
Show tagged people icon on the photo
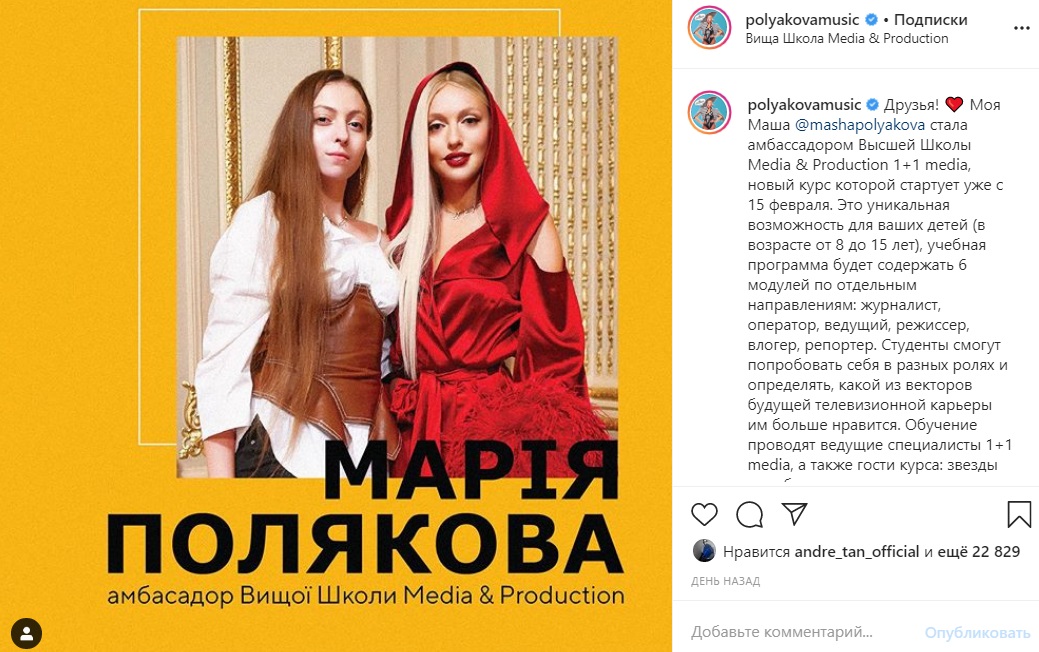coord(27,634)
